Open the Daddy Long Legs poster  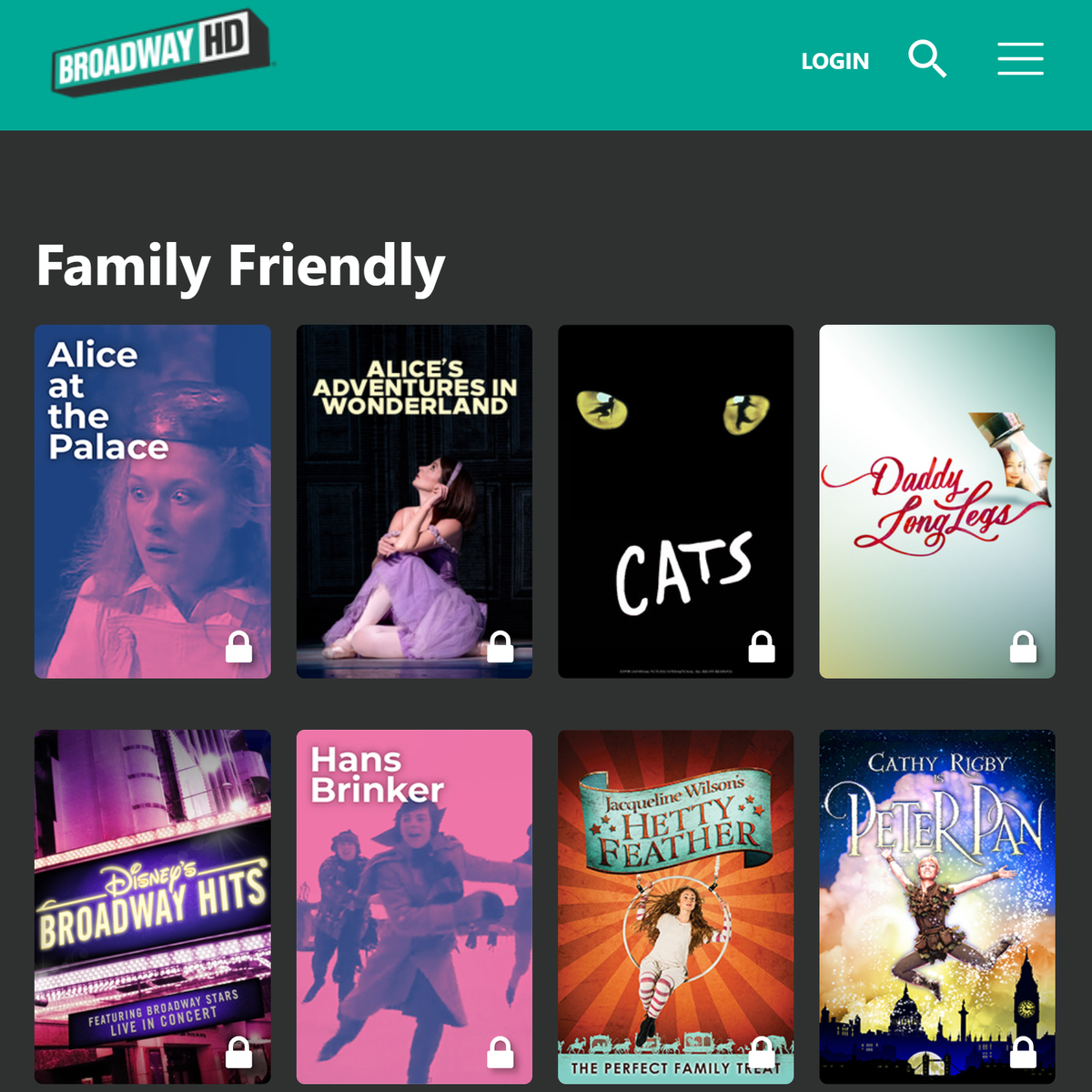(937, 501)
